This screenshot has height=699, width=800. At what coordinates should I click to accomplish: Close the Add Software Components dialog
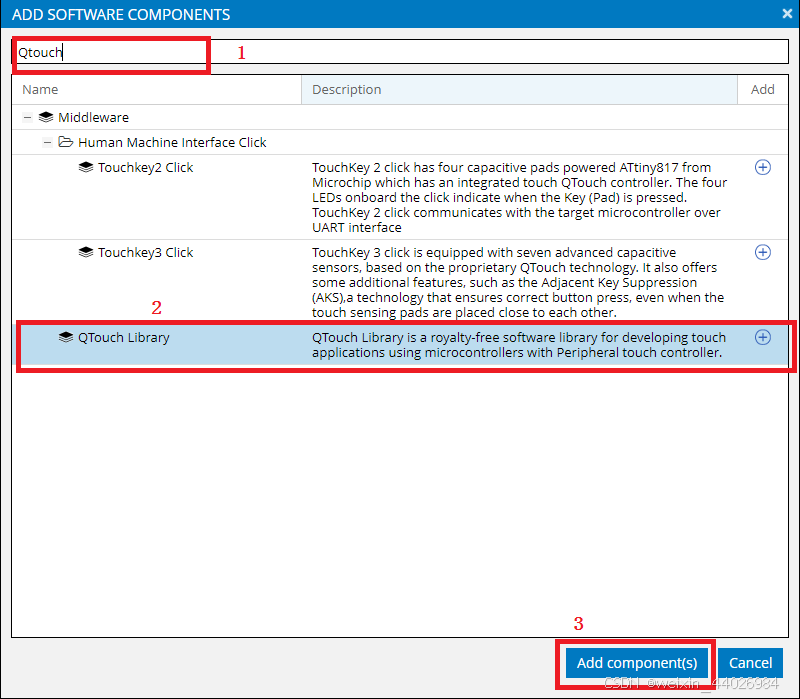[x=786, y=14]
